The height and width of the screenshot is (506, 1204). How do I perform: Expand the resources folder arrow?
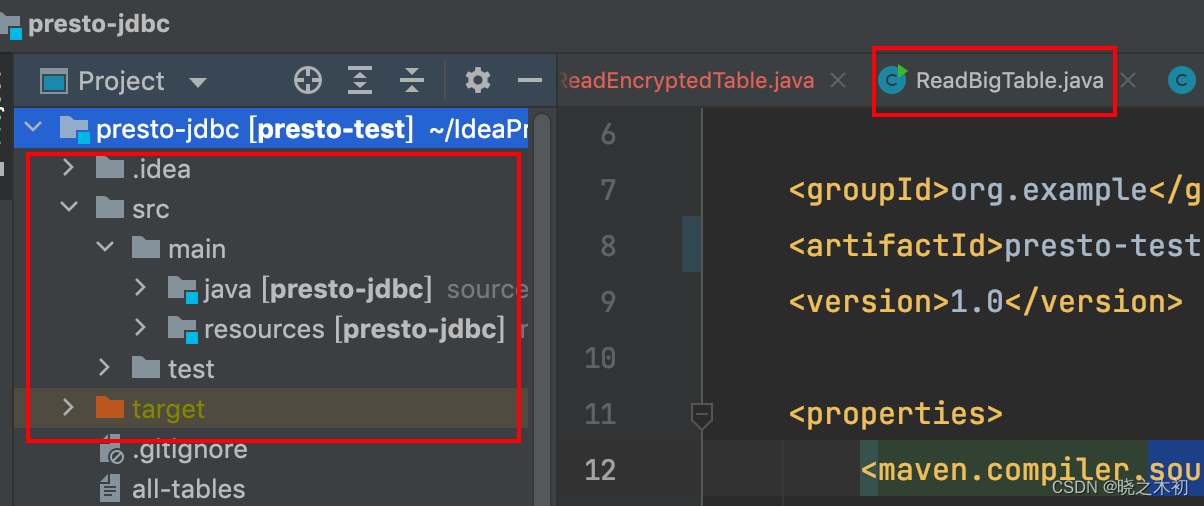click(x=140, y=328)
